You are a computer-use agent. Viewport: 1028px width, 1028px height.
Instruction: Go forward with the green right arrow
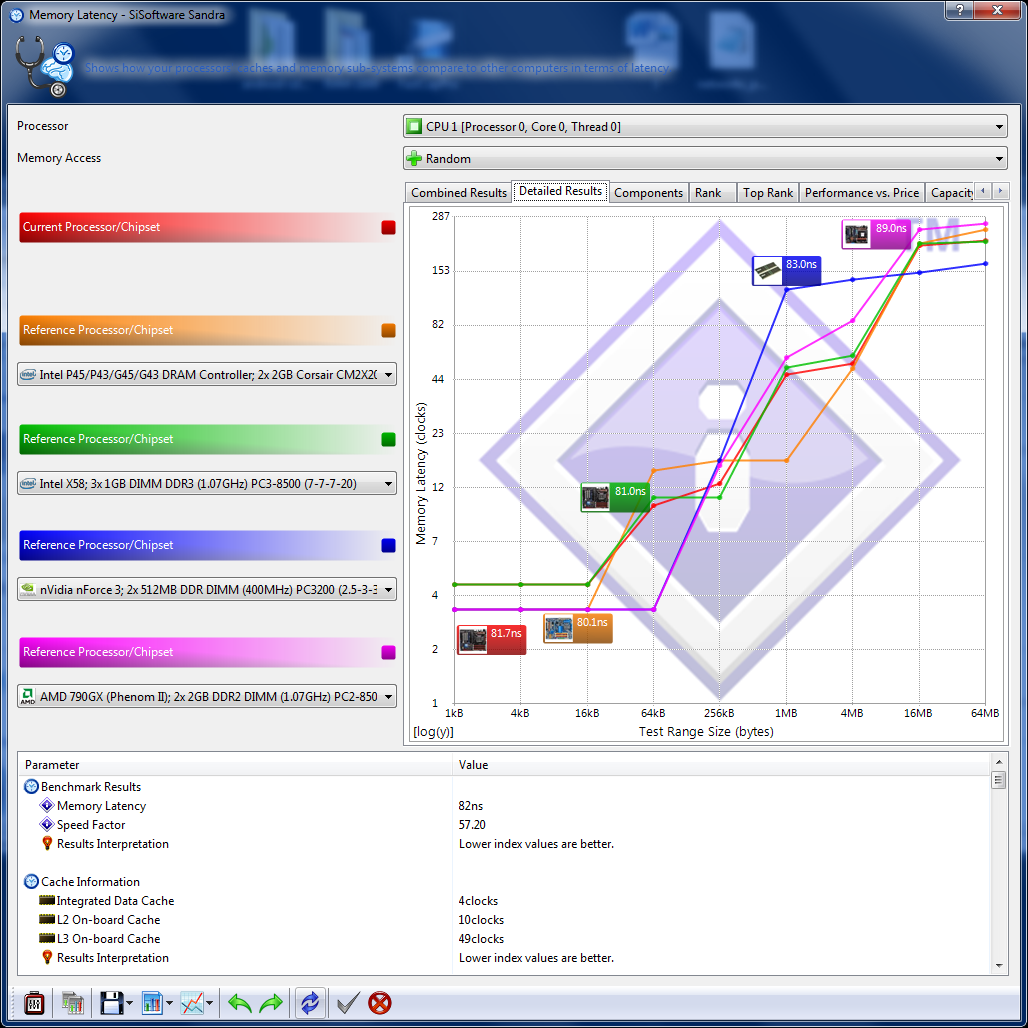coord(271,1003)
